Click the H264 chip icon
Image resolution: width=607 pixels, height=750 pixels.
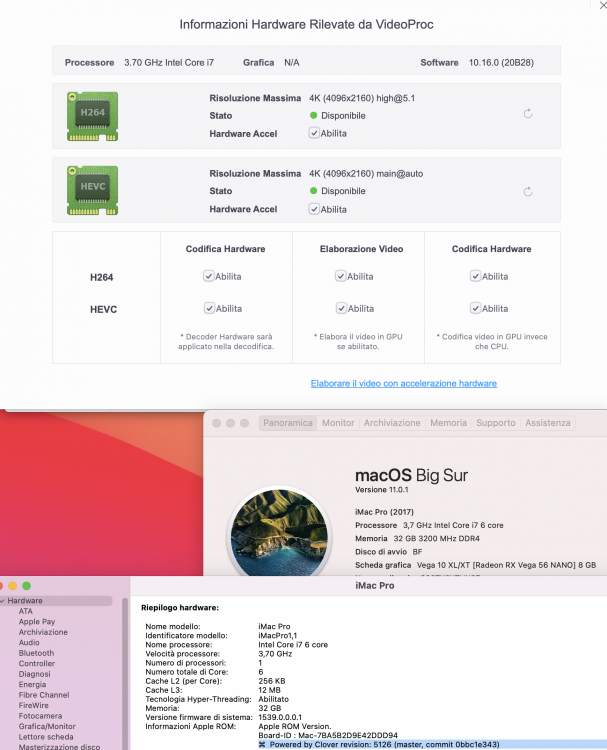(x=92, y=116)
